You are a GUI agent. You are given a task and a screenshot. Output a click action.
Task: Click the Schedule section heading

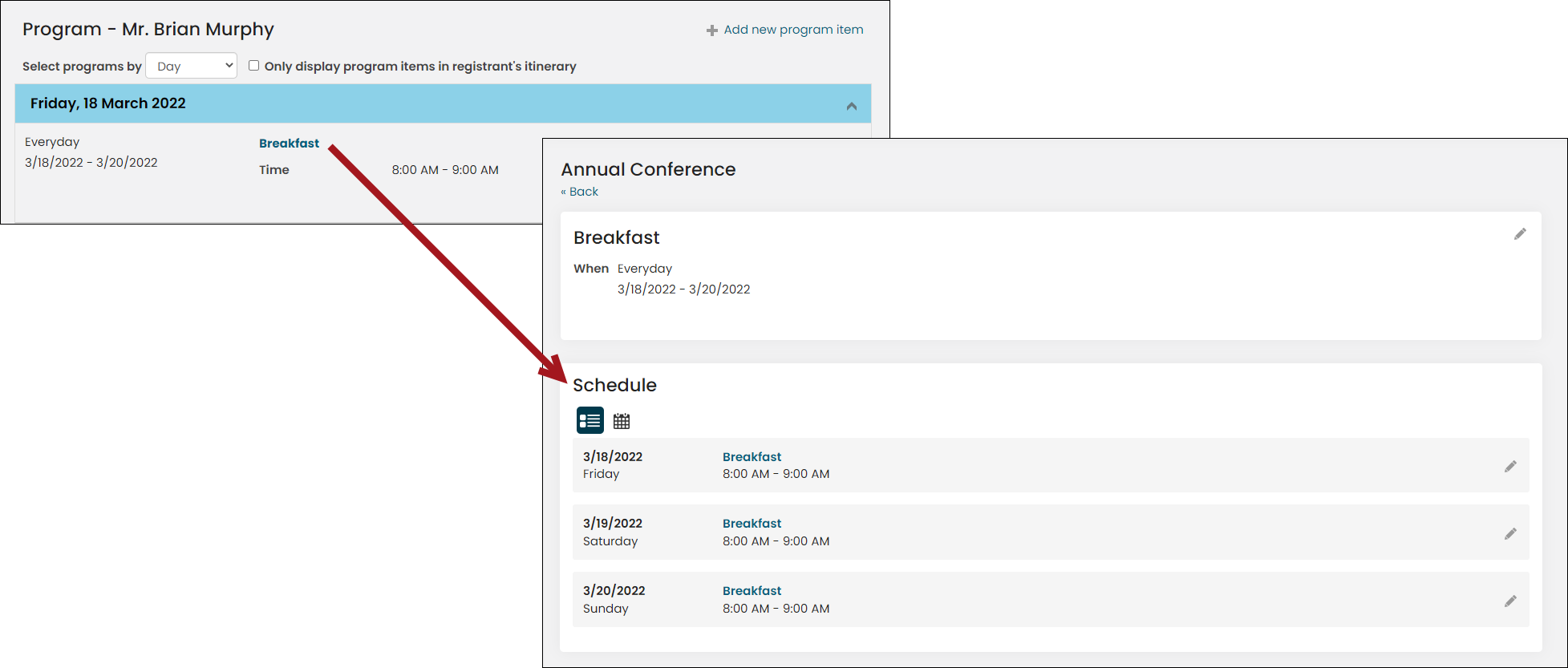(x=614, y=385)
